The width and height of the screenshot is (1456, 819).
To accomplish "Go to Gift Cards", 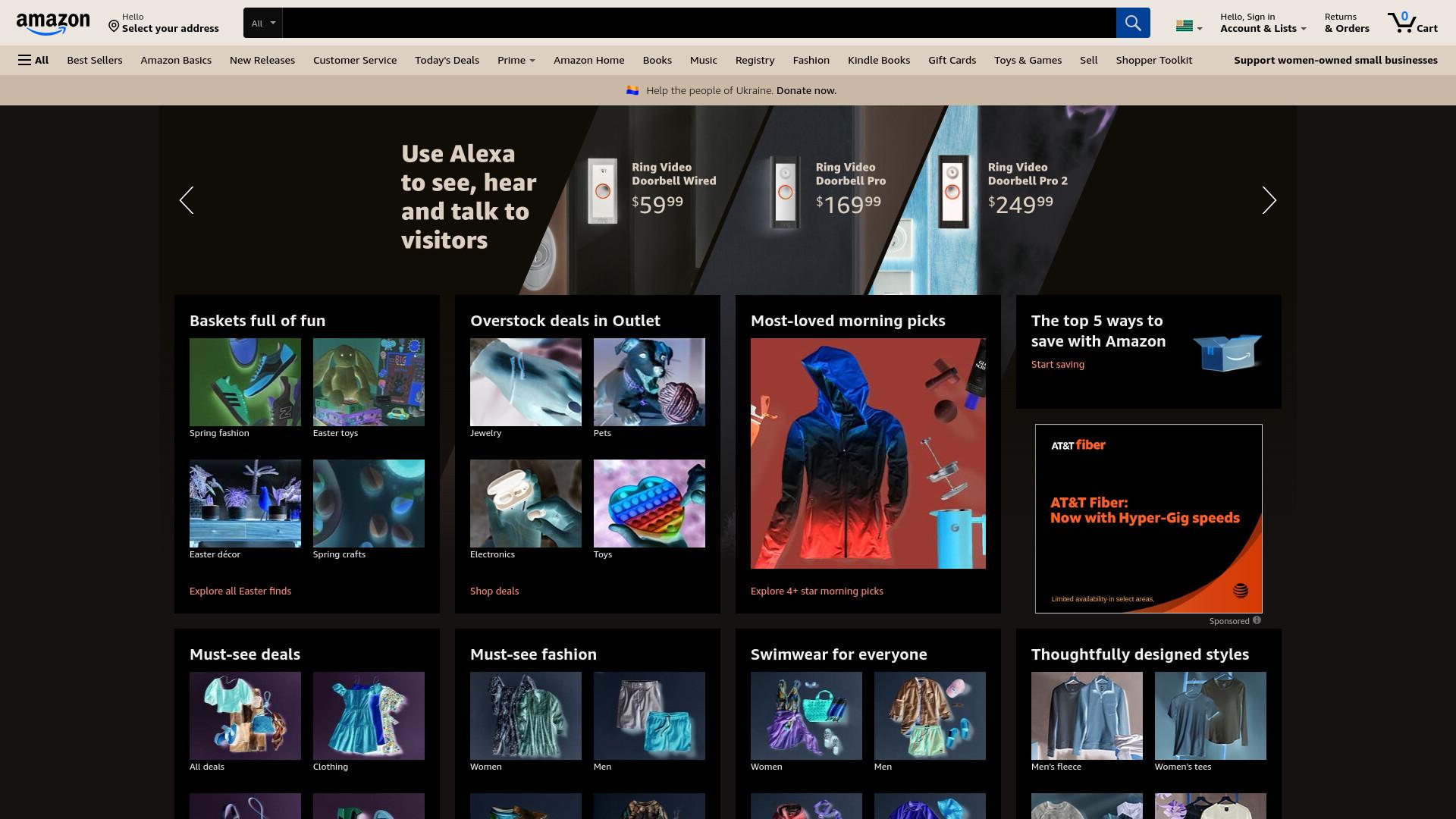I will (952, 60).
